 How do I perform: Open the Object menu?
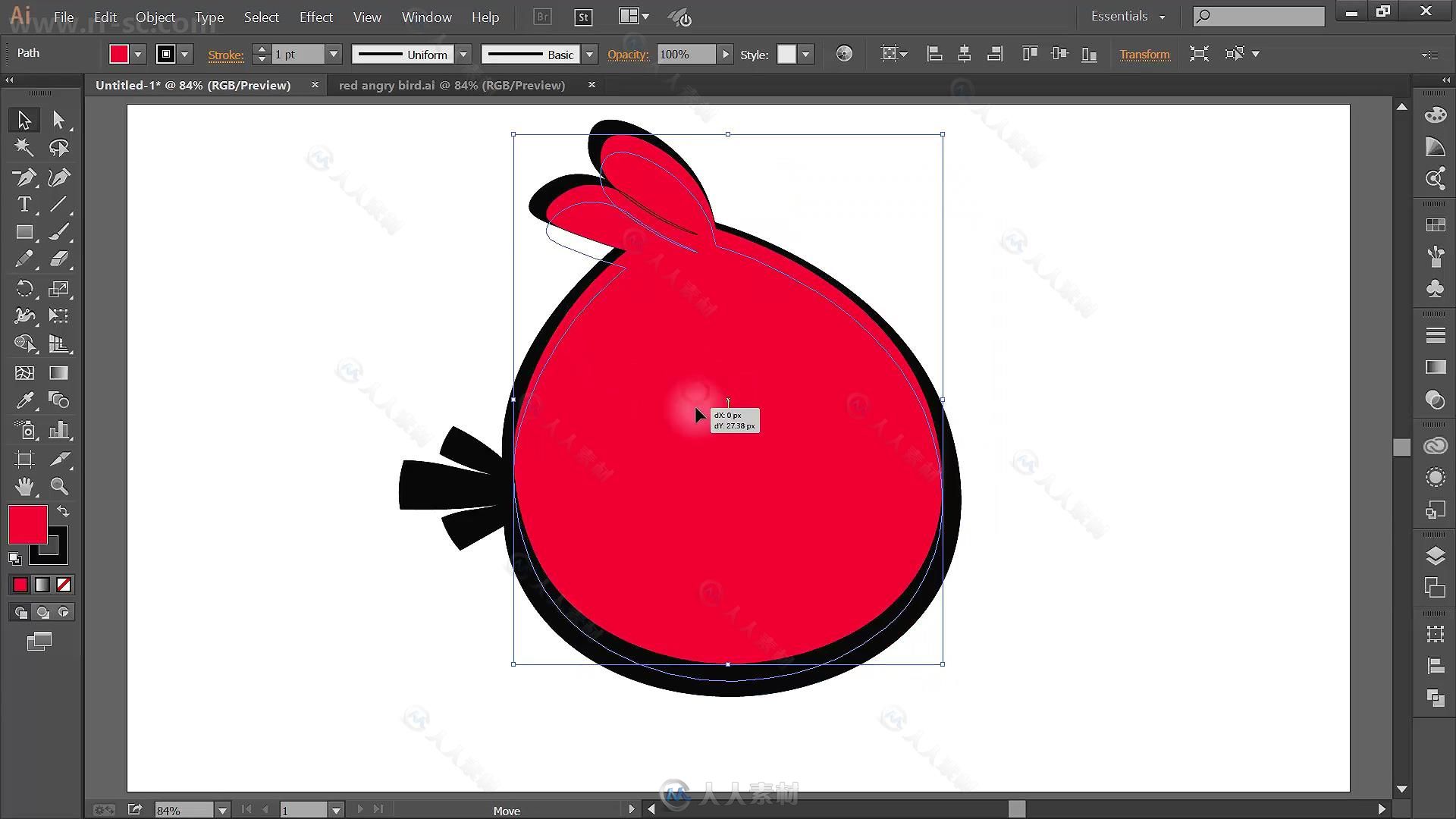tap(155, 17)
